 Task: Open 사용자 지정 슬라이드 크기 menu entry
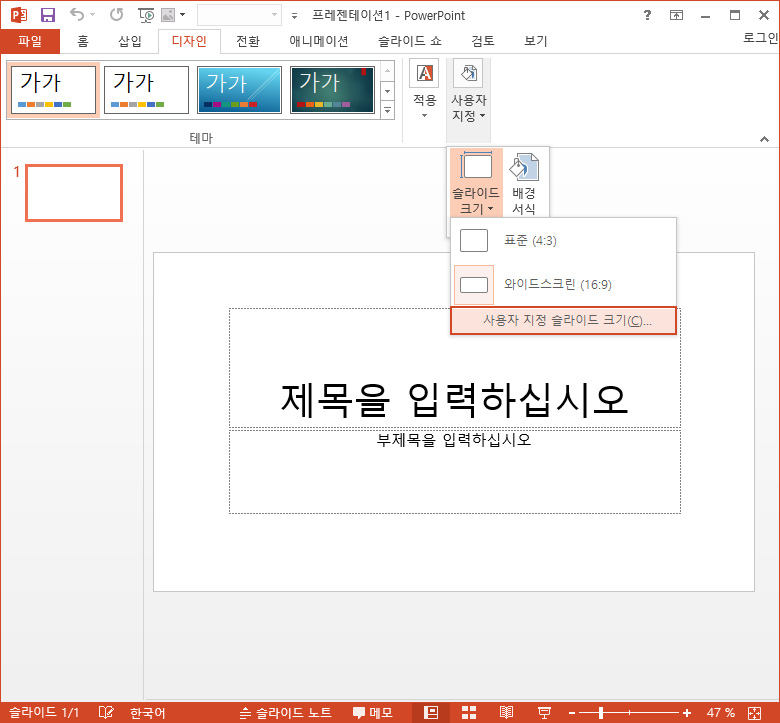[x=563, y=320]
